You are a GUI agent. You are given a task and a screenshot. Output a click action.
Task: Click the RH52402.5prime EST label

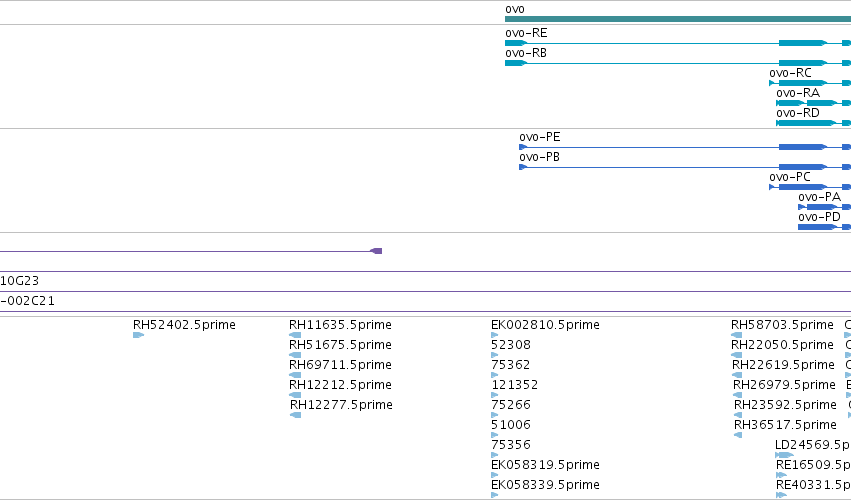click(184, 325)
